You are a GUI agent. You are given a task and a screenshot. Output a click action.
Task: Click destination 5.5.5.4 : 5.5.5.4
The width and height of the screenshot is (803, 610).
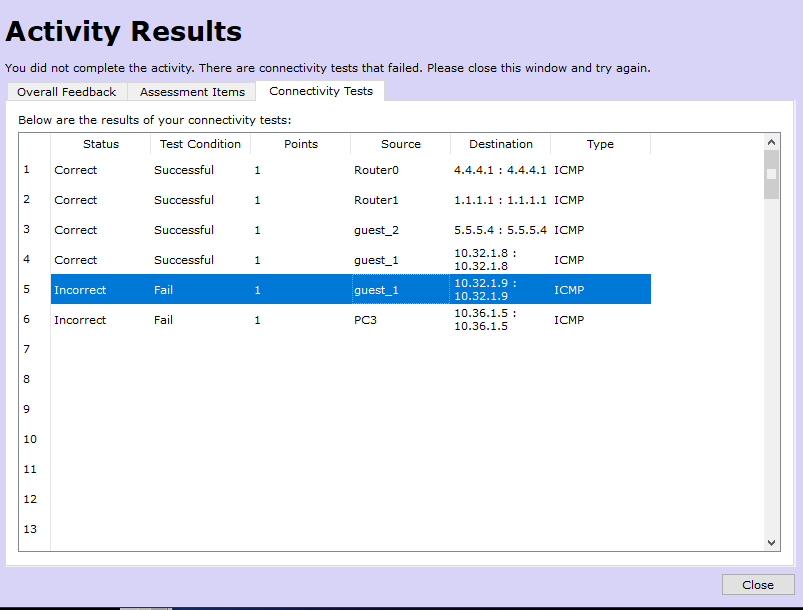point(500,230)
